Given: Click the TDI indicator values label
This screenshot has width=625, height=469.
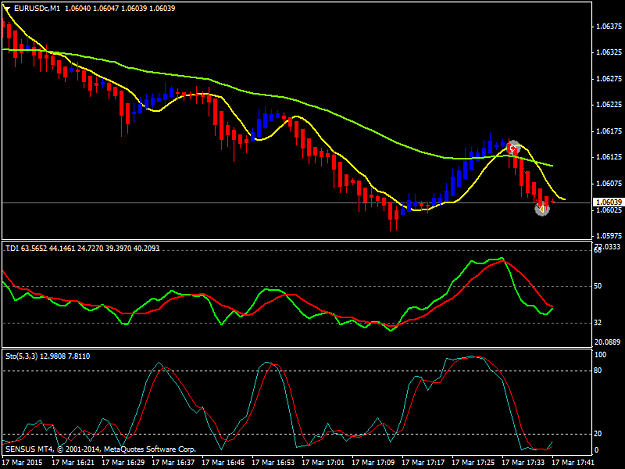Looking at the screenshot, I should (x=83, y=248).
